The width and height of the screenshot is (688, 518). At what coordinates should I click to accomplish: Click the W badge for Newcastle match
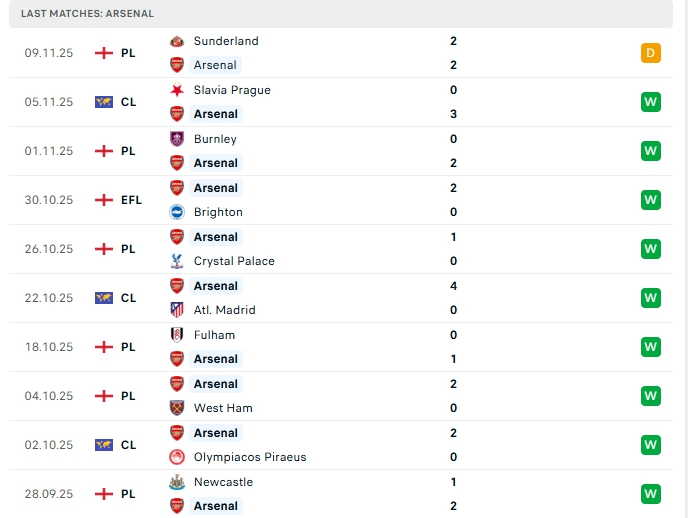click(651, 494)
